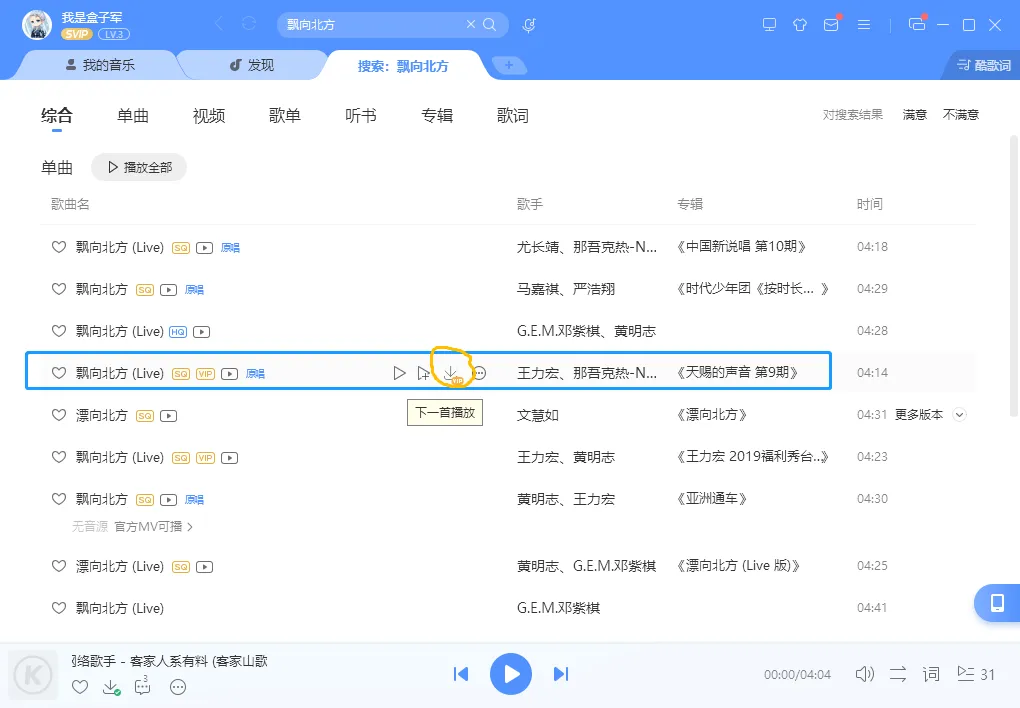1020x708 pixels.
Task: Open the main menu hamburger icon
Action: pos(864,25)
